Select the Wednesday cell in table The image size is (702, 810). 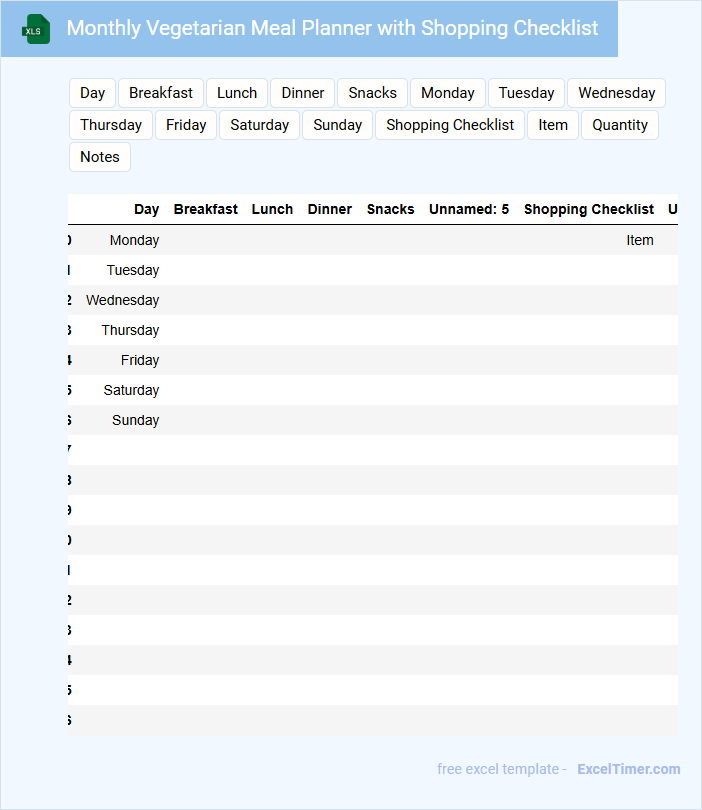122,300
